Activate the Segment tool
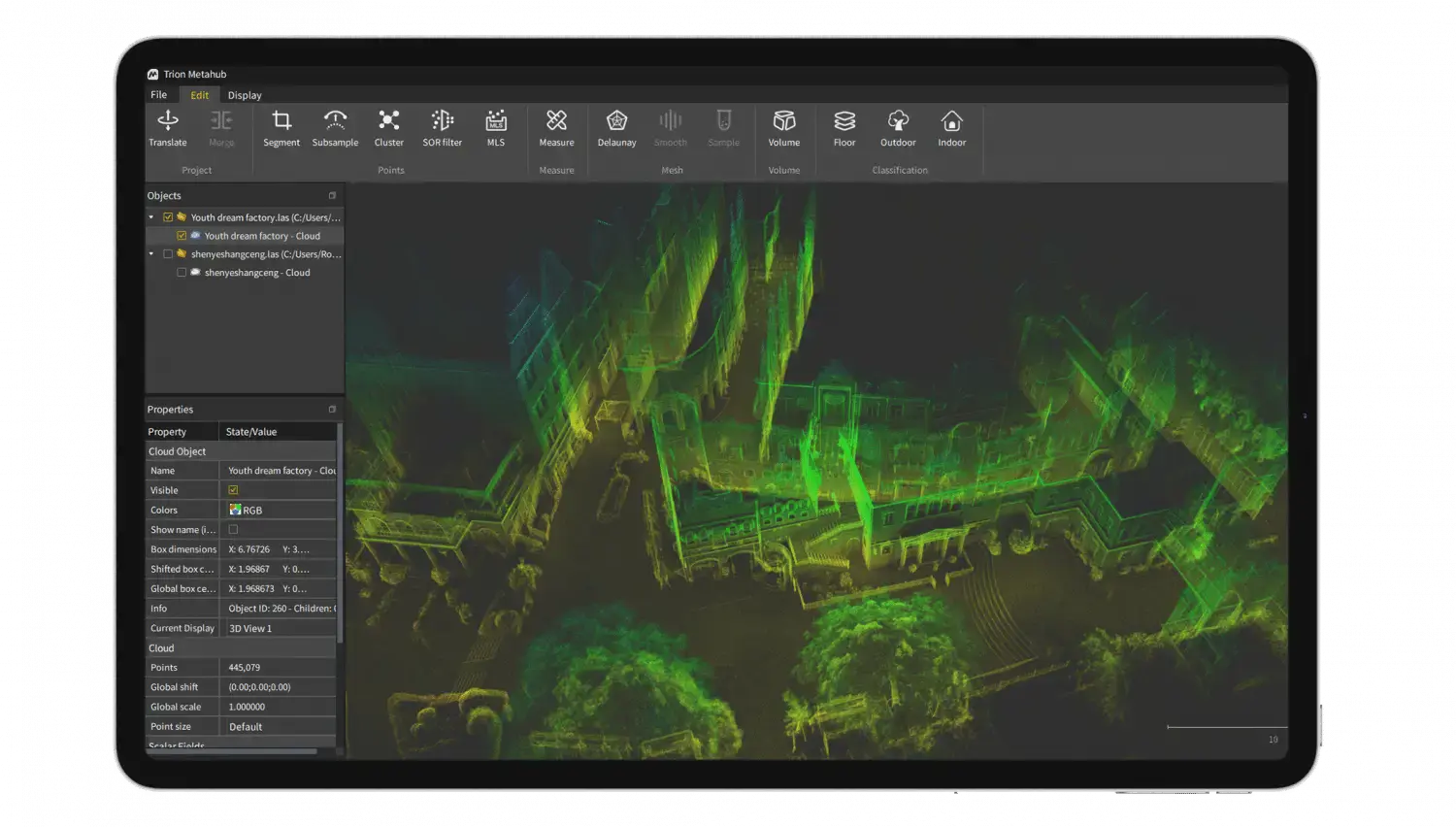The image size is (1456, 827). pyautogui.click(x=281, y=128)
